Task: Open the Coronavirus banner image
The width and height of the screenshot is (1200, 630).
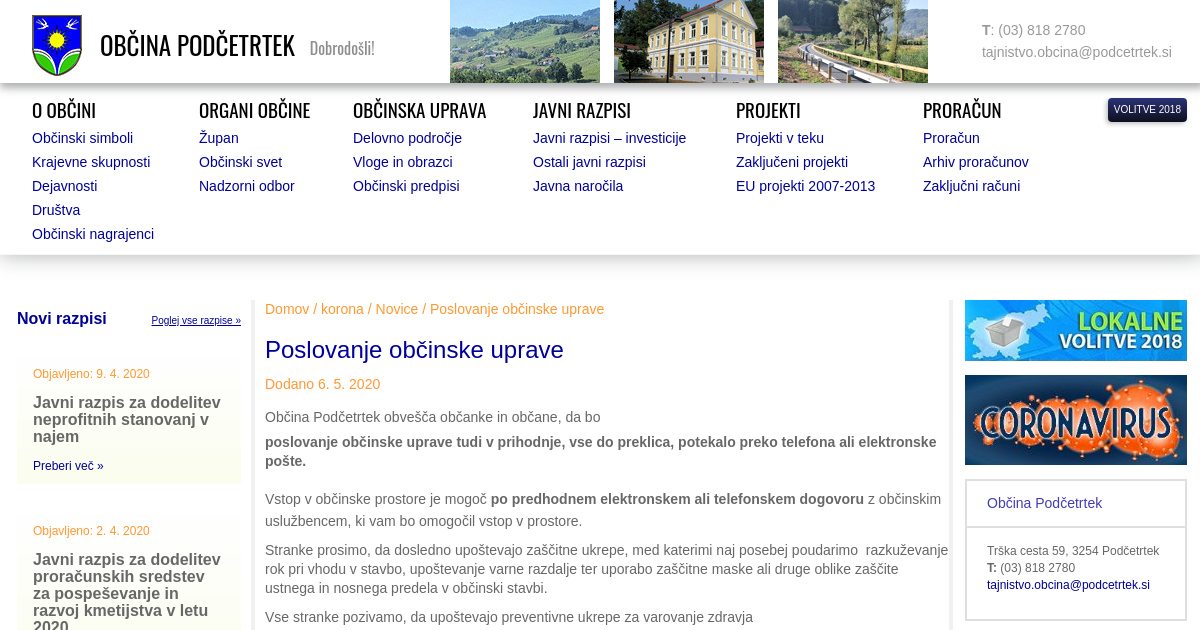Action: point(1075,420)
